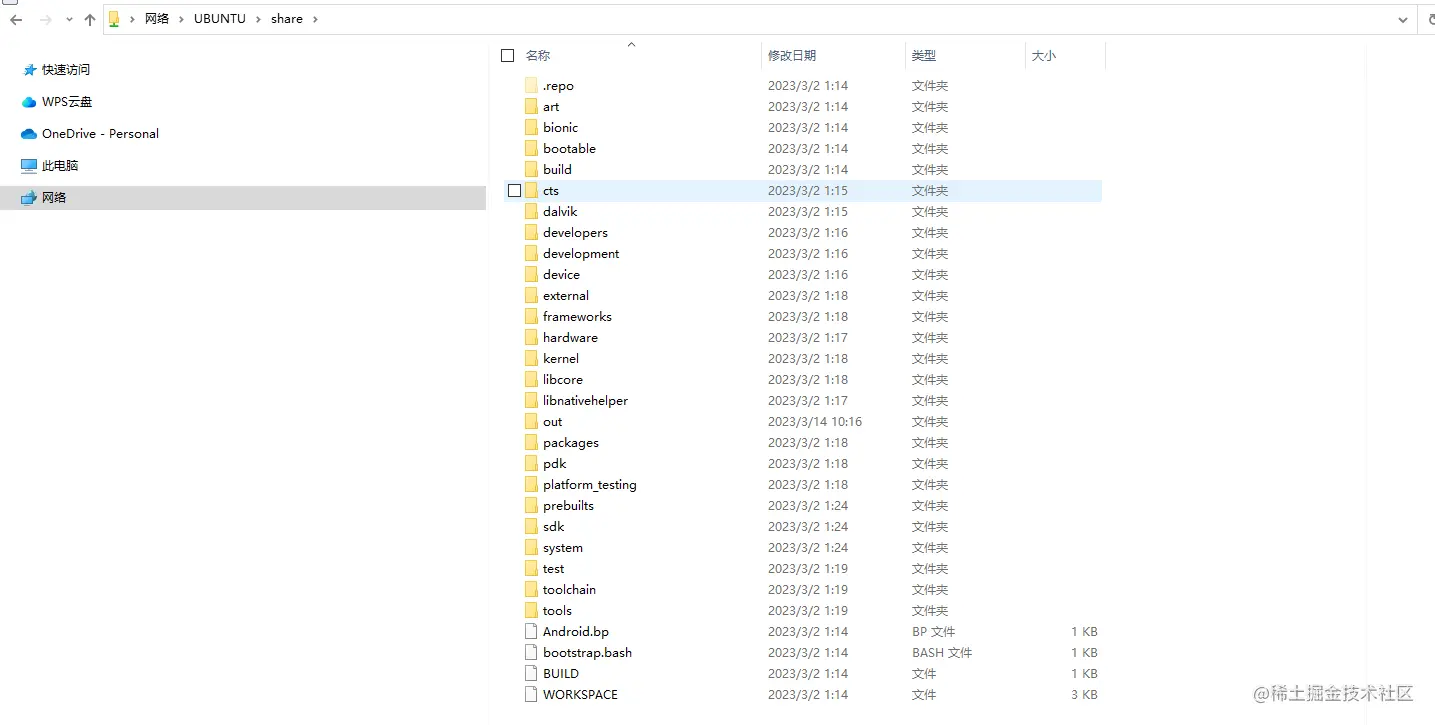
Task: Select the pdk folder name
Action: coord(555,464)
